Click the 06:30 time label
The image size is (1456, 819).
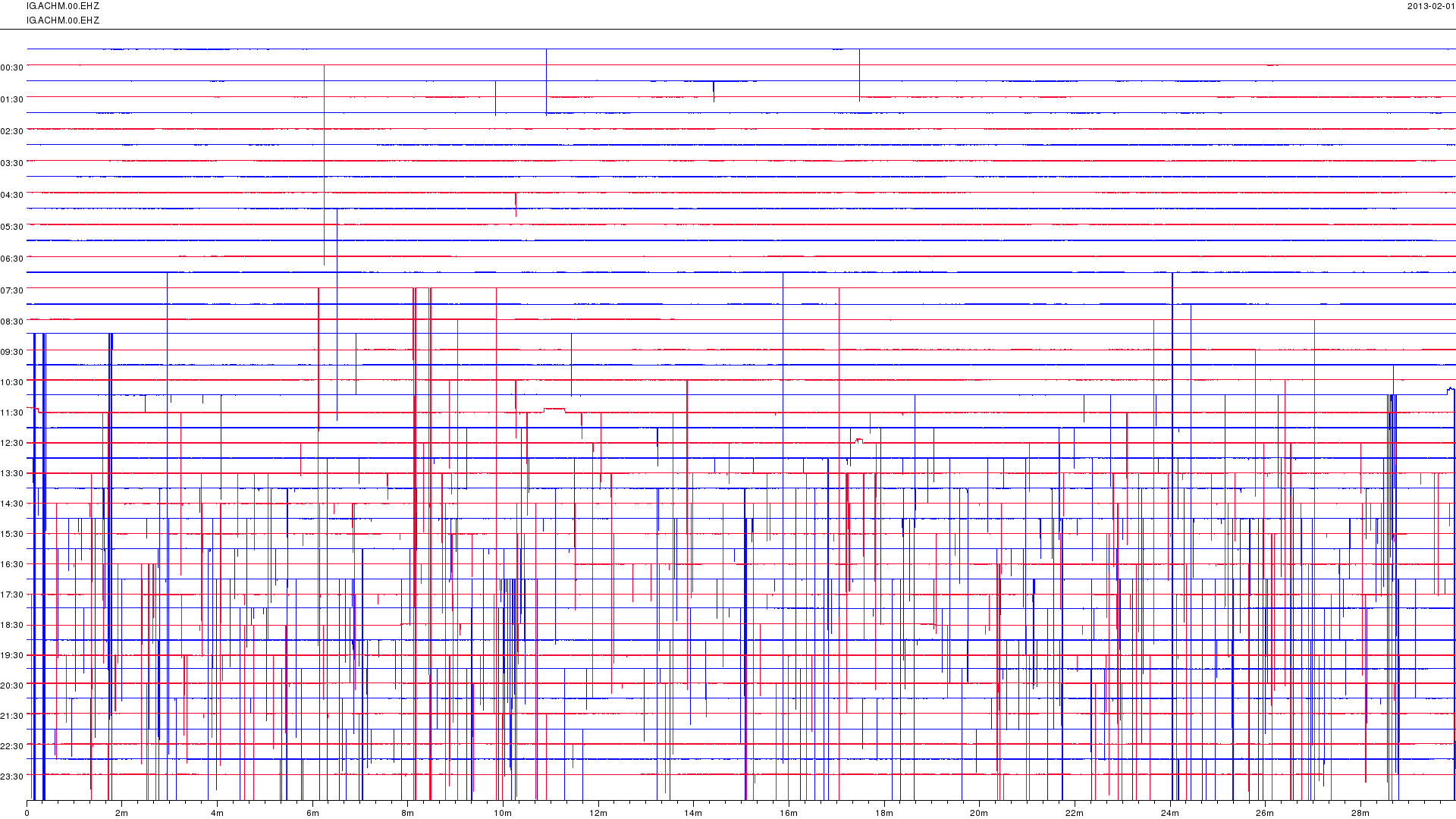[12, 259]
